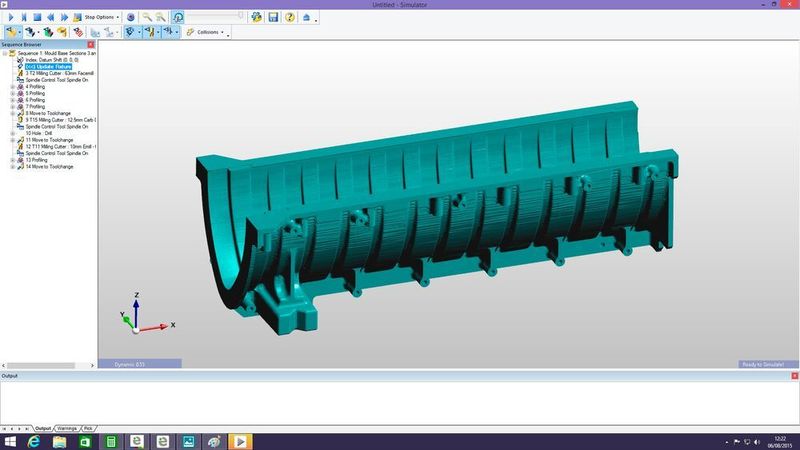The width and height of the screenshot is (800, 450).
Task: Collapse the Sequence 1 Mould Base tree node
Action: [5, 54]
